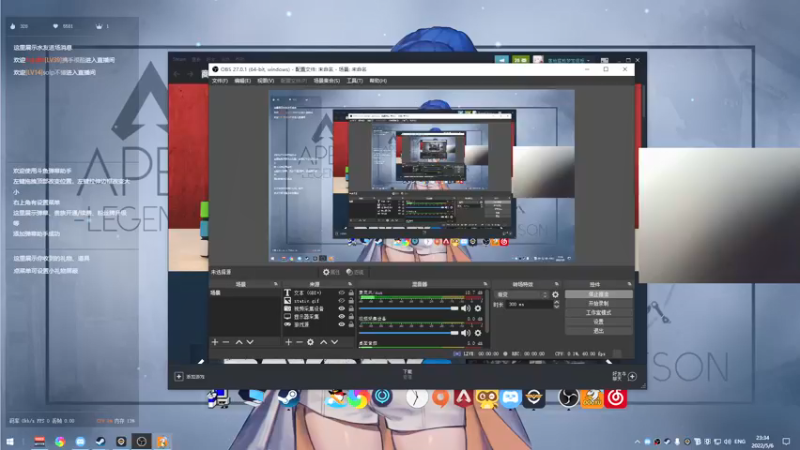
Task: Open Steam Big Picture mode icon
Action: (605, 60)
